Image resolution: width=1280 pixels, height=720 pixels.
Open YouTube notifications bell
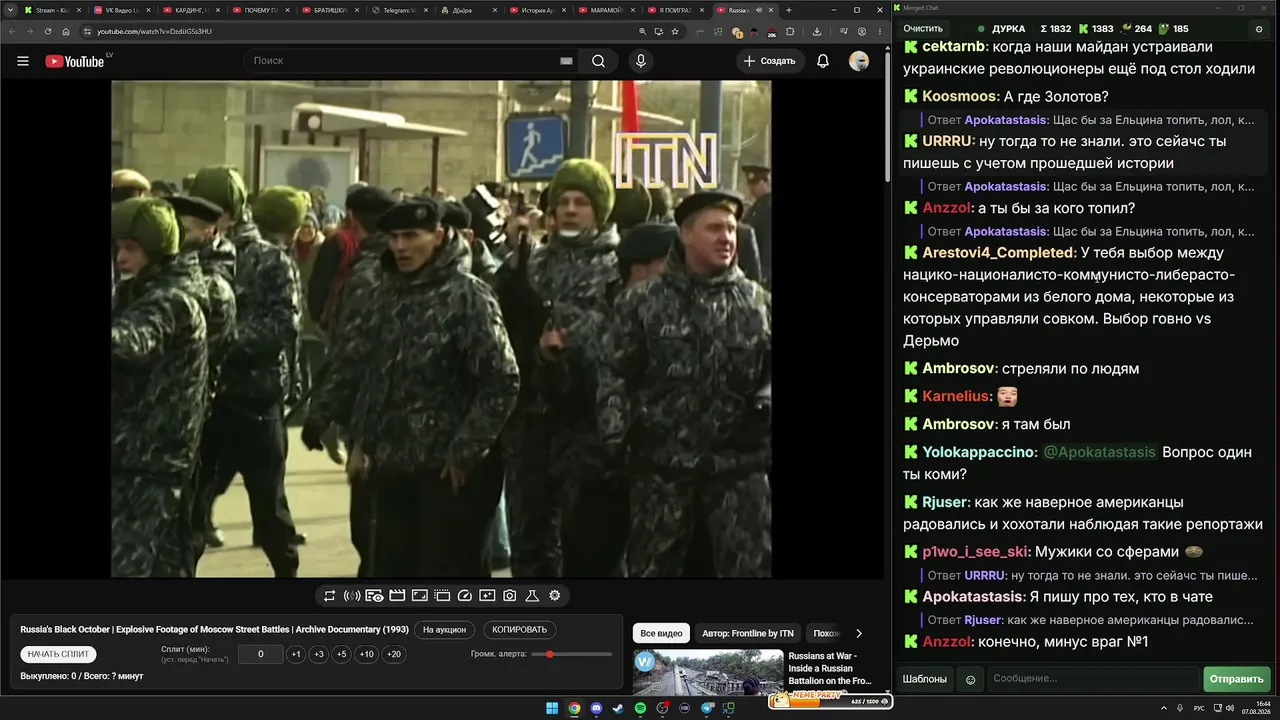pyautogui.click(x=823, y=61)
